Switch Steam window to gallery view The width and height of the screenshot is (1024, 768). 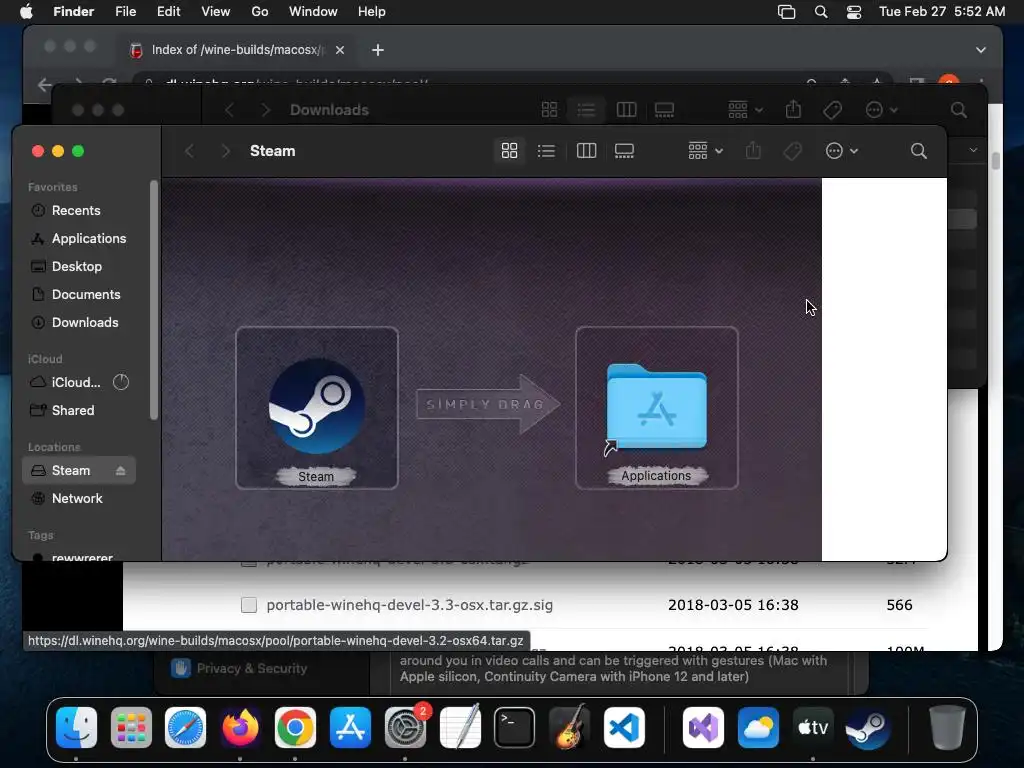tap(624, 151)
